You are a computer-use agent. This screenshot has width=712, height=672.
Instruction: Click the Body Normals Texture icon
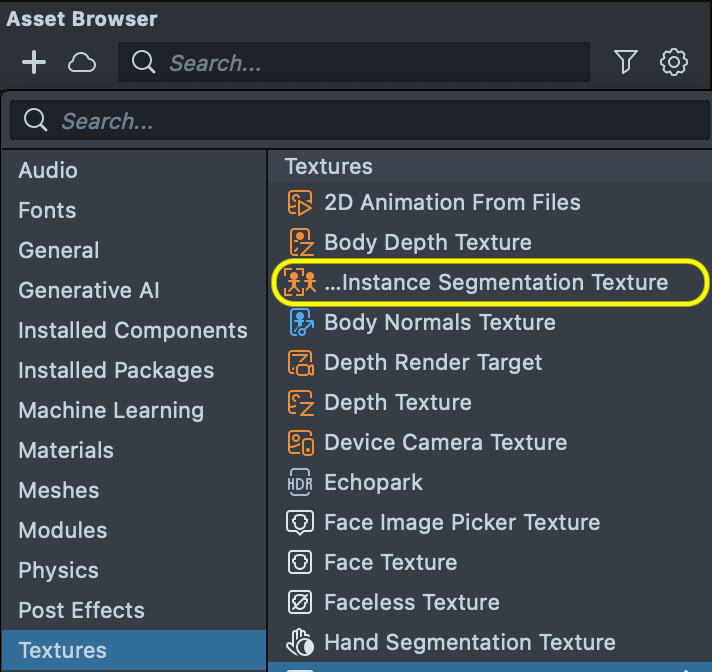coord(300,323)
